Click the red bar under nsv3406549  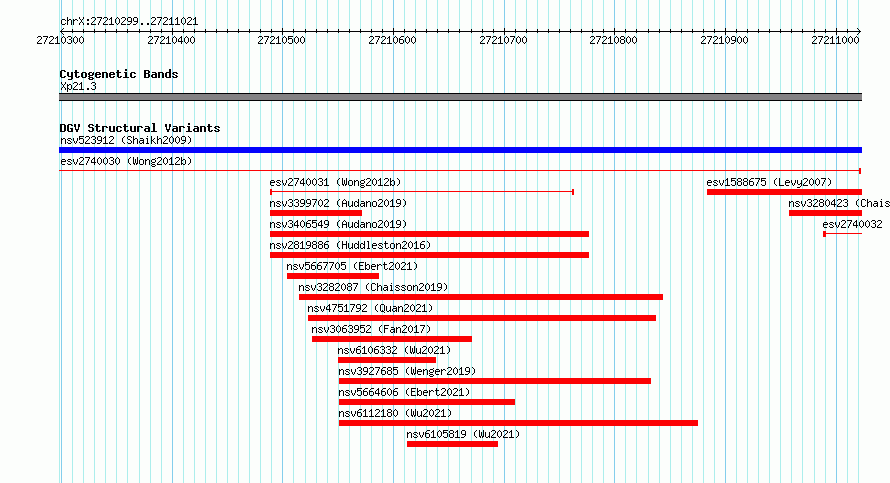pyautogui.click(x=429, y=234)
